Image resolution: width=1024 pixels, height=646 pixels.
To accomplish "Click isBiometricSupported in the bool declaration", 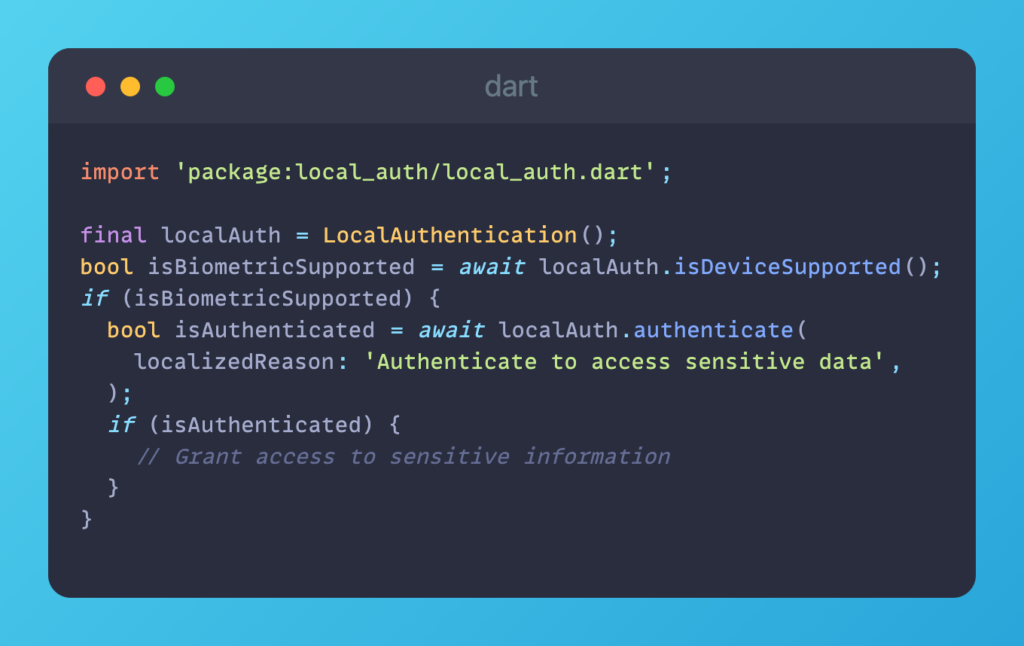I will coord(281,267).
